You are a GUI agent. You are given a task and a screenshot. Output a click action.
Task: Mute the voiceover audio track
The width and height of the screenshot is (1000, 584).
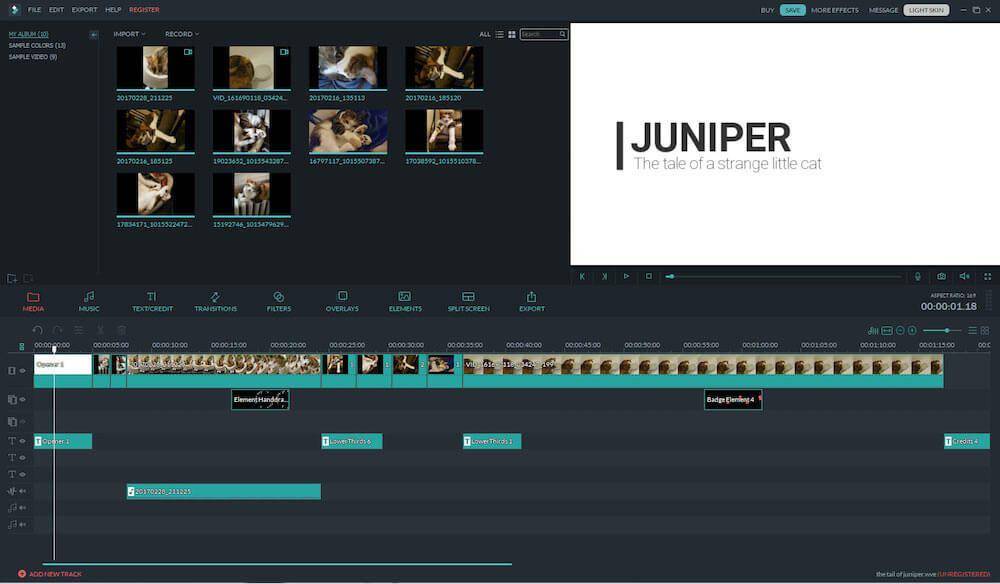point(22,491)
